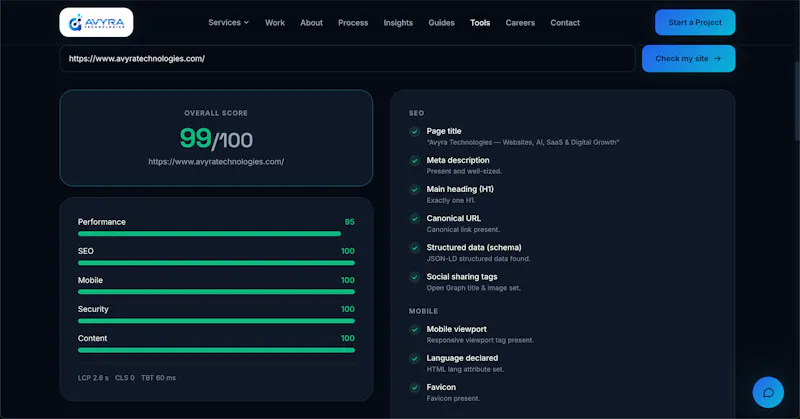The height and width of the screenshot is (419, 800).
Task: Click the Check my site button
Action: tap(688, 59)
